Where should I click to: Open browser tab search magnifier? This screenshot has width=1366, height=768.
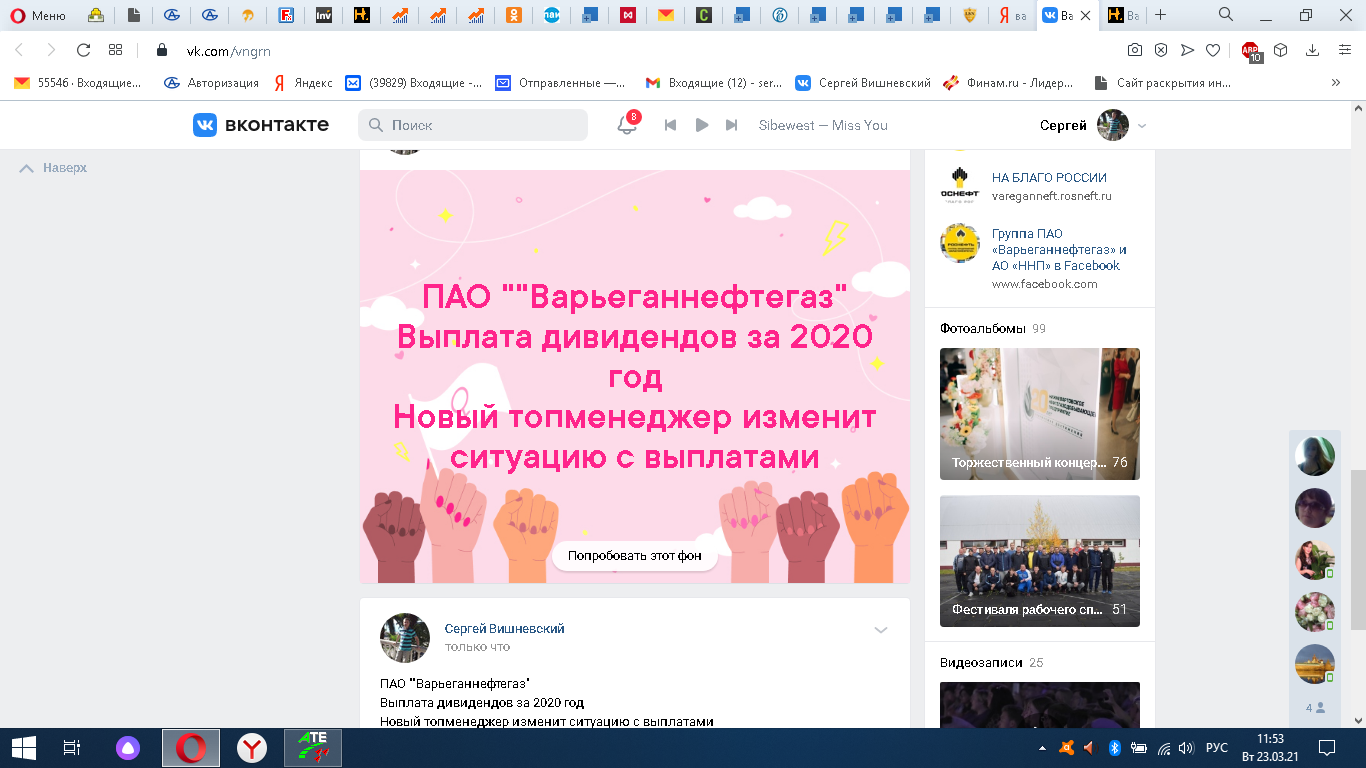1226,15
